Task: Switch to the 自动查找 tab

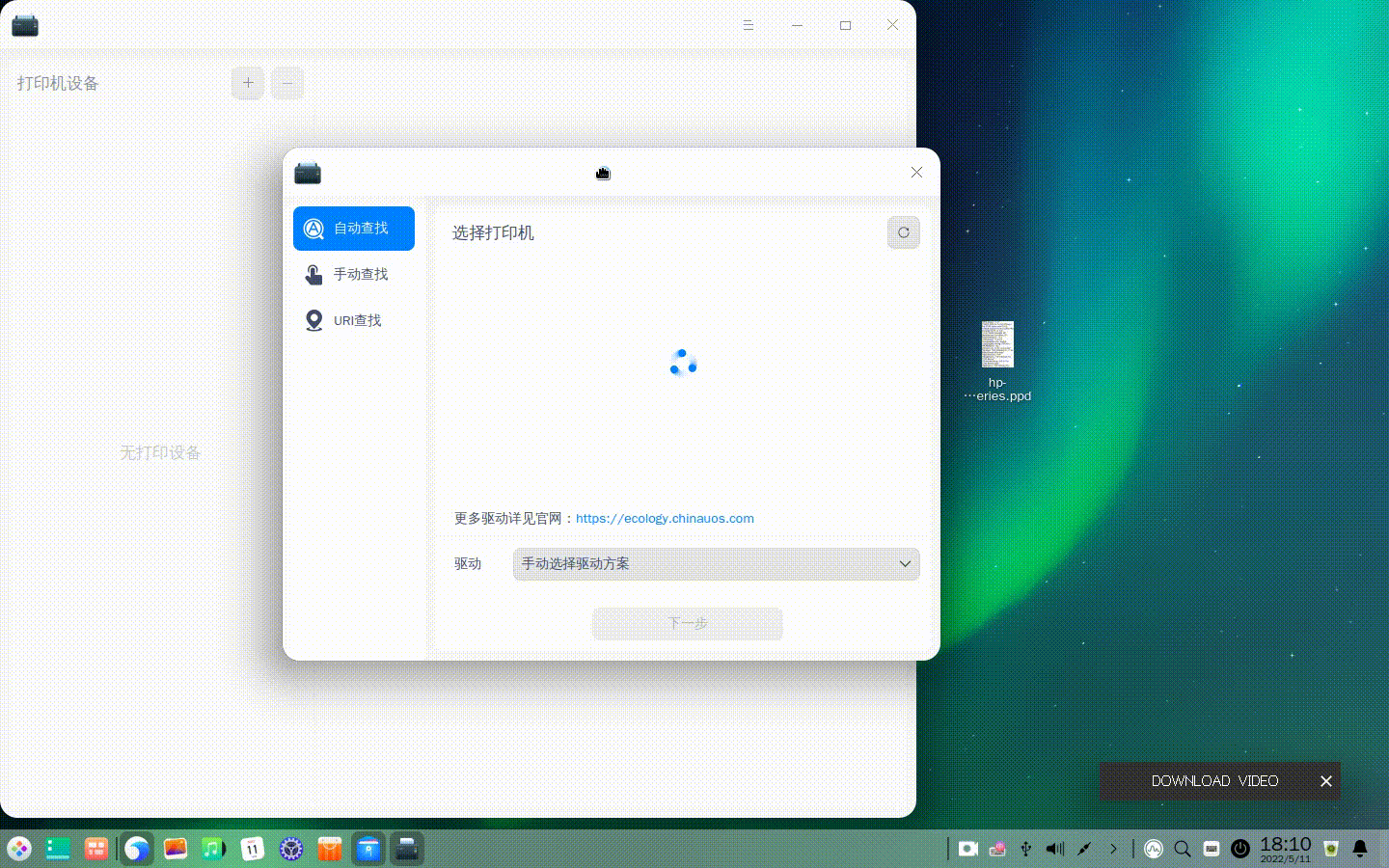Action: click(354, 229)
